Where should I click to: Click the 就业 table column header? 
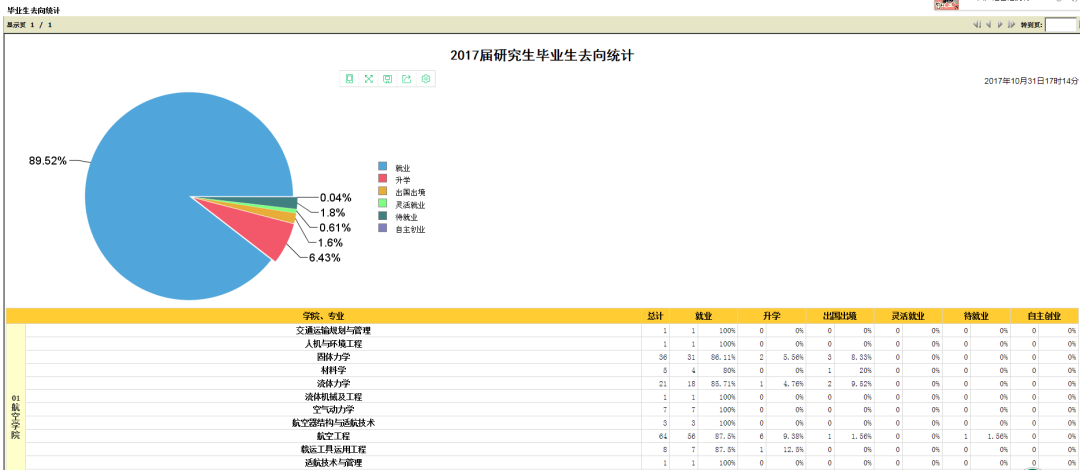[x=703, y=316]
